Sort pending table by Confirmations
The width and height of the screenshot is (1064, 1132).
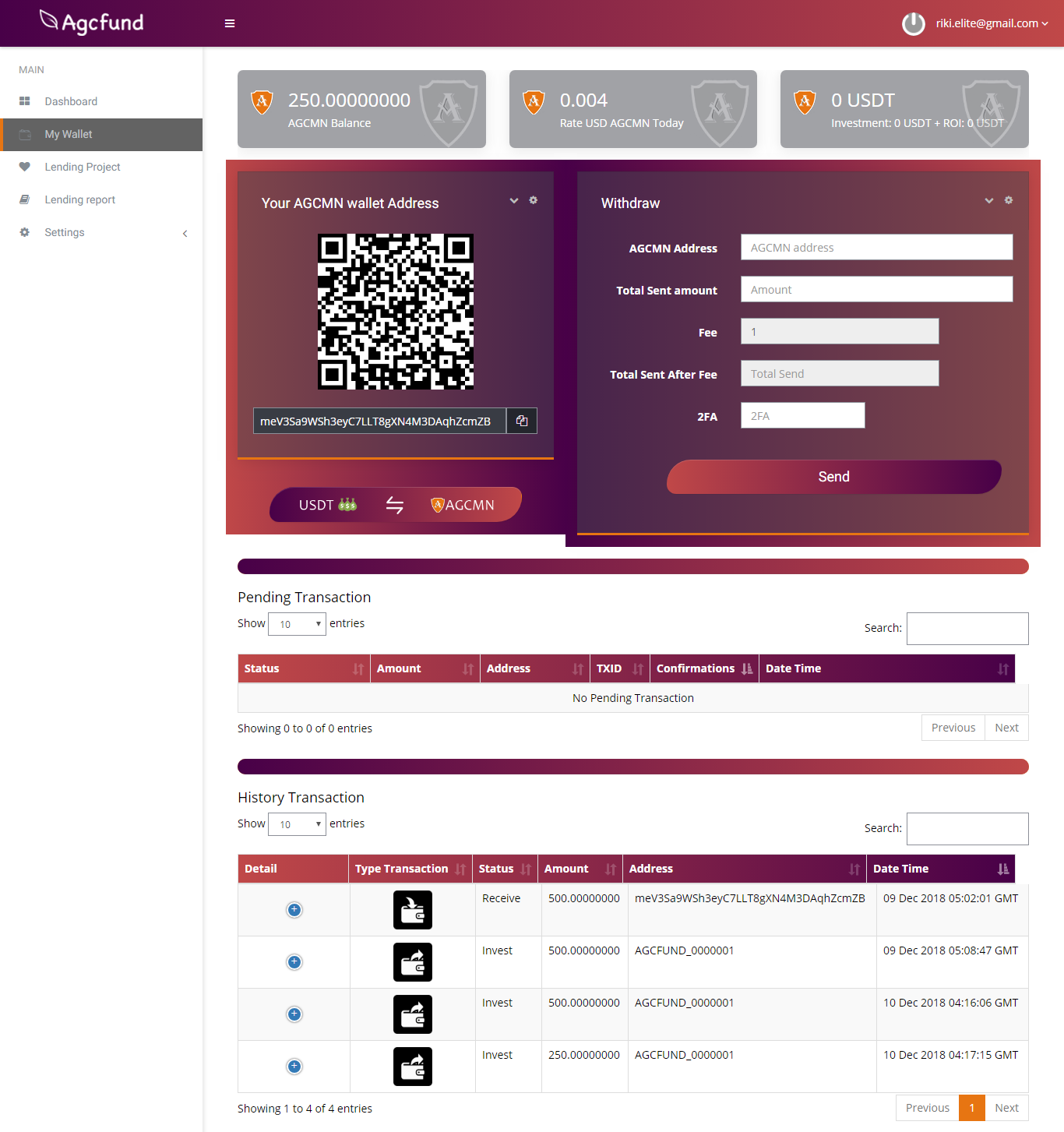(705, 668)
